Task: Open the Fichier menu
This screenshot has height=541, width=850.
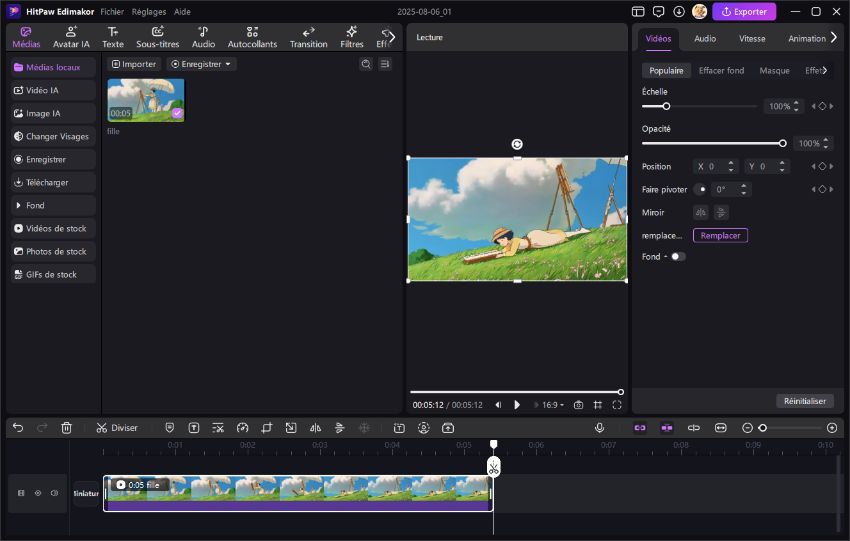Action: pyautogui.click(x=112, y=11)
